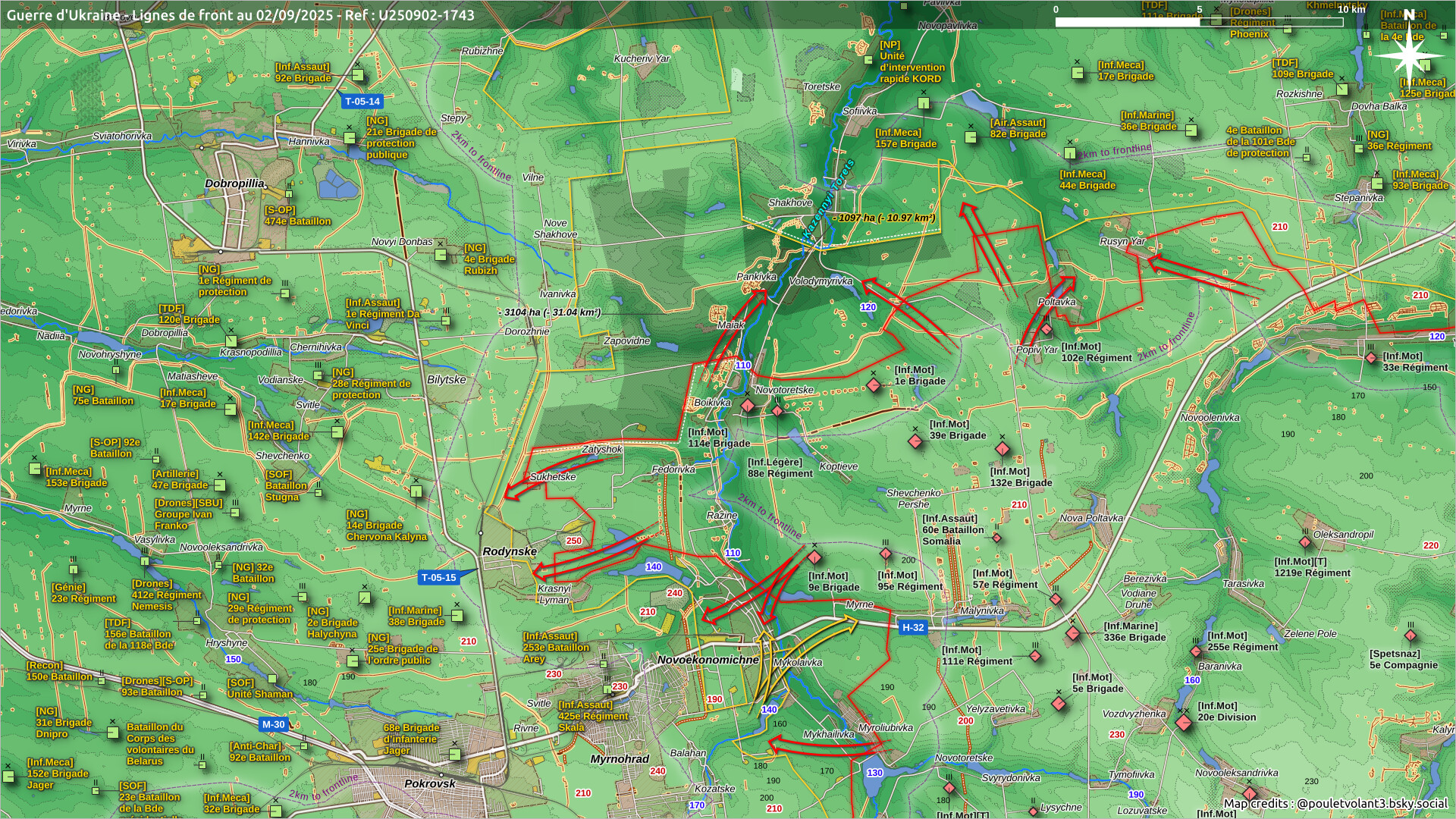The image size is (1456, 819).
Task: Select the 82e Air Assault Brigade marker
Action: pos(971,136)
